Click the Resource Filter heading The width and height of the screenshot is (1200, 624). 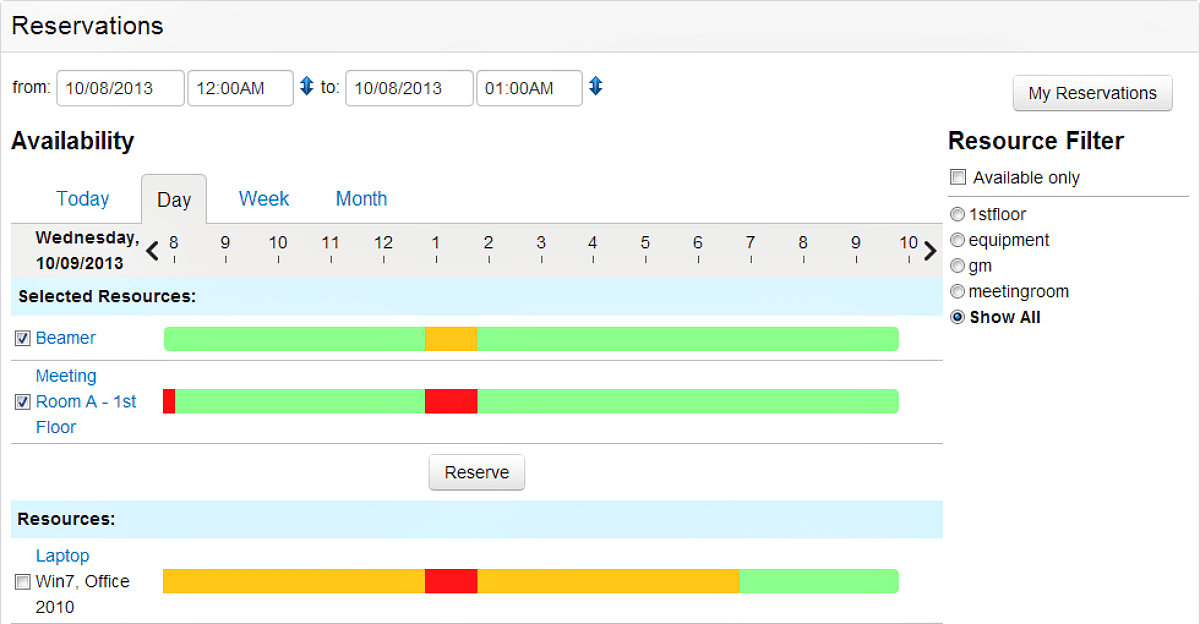(x=1036, y=141)
